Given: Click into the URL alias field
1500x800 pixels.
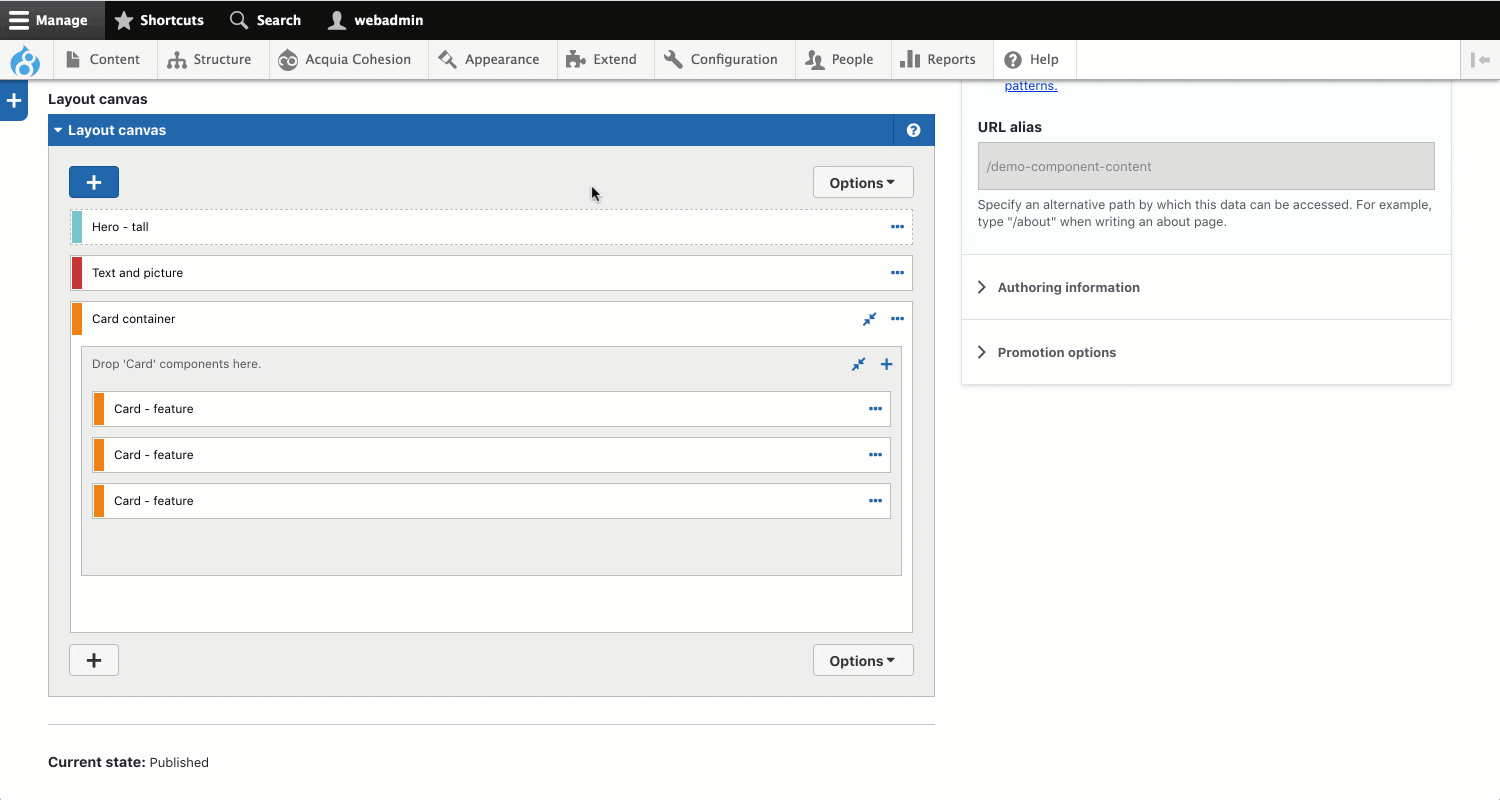Looking at the screenshot, I should (1205, 166).
